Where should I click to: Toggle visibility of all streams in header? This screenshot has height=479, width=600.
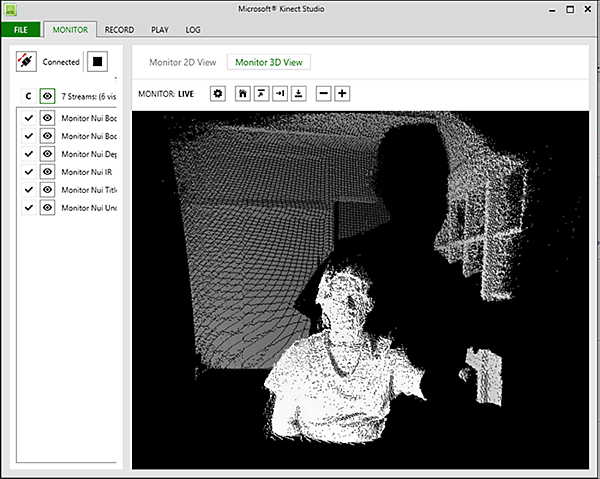point(47,96)
